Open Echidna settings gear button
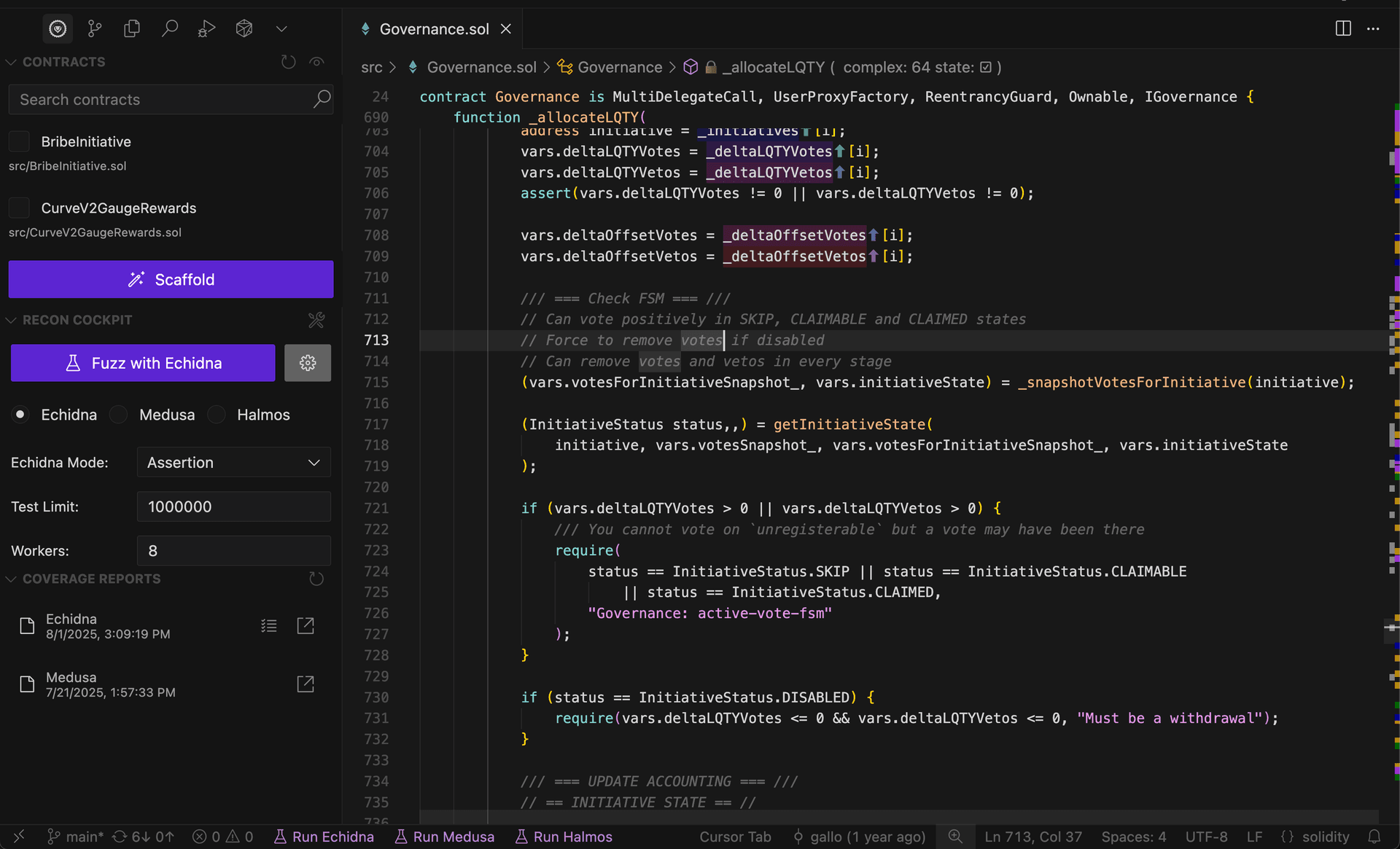This screenshot has height=849, width=1400. [x=307, y=363]
